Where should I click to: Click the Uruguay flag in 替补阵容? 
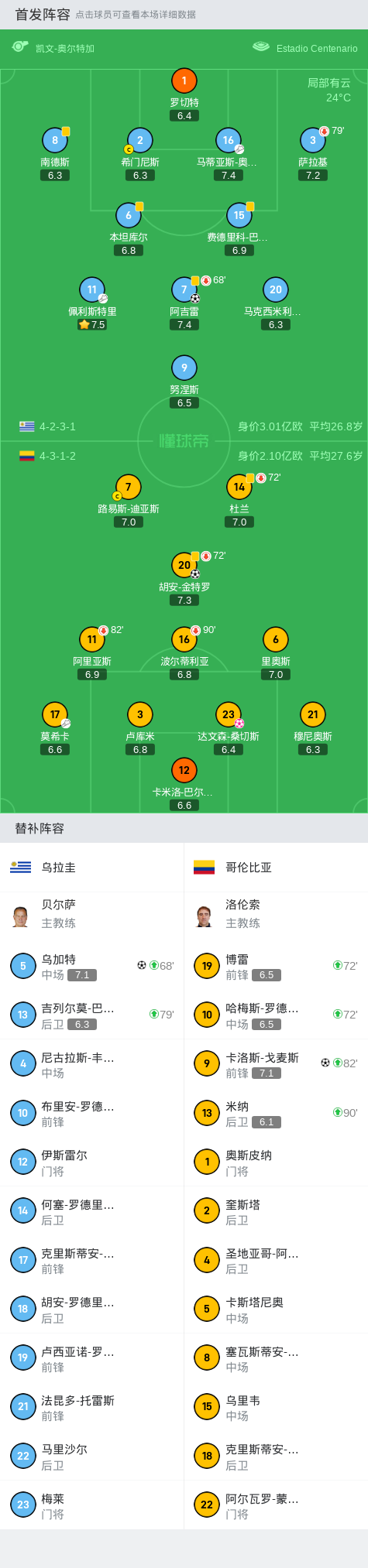pos(21,868)
